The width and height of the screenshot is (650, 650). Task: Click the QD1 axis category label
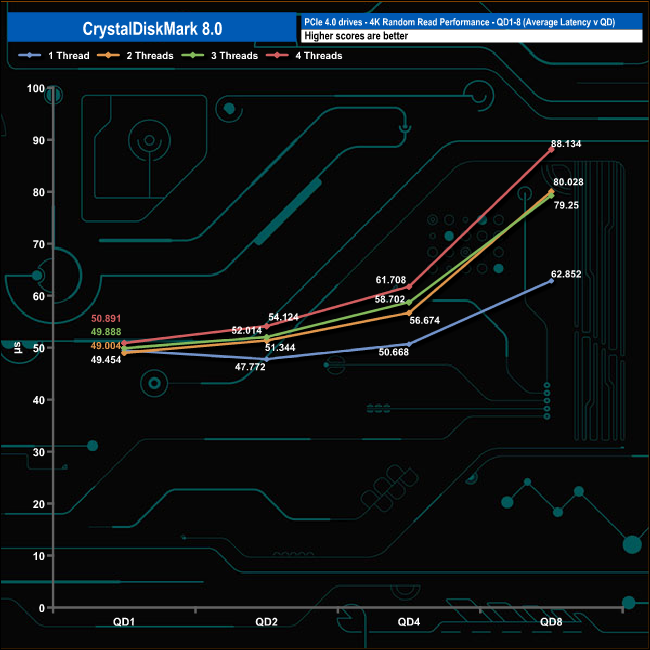point(124,622)
